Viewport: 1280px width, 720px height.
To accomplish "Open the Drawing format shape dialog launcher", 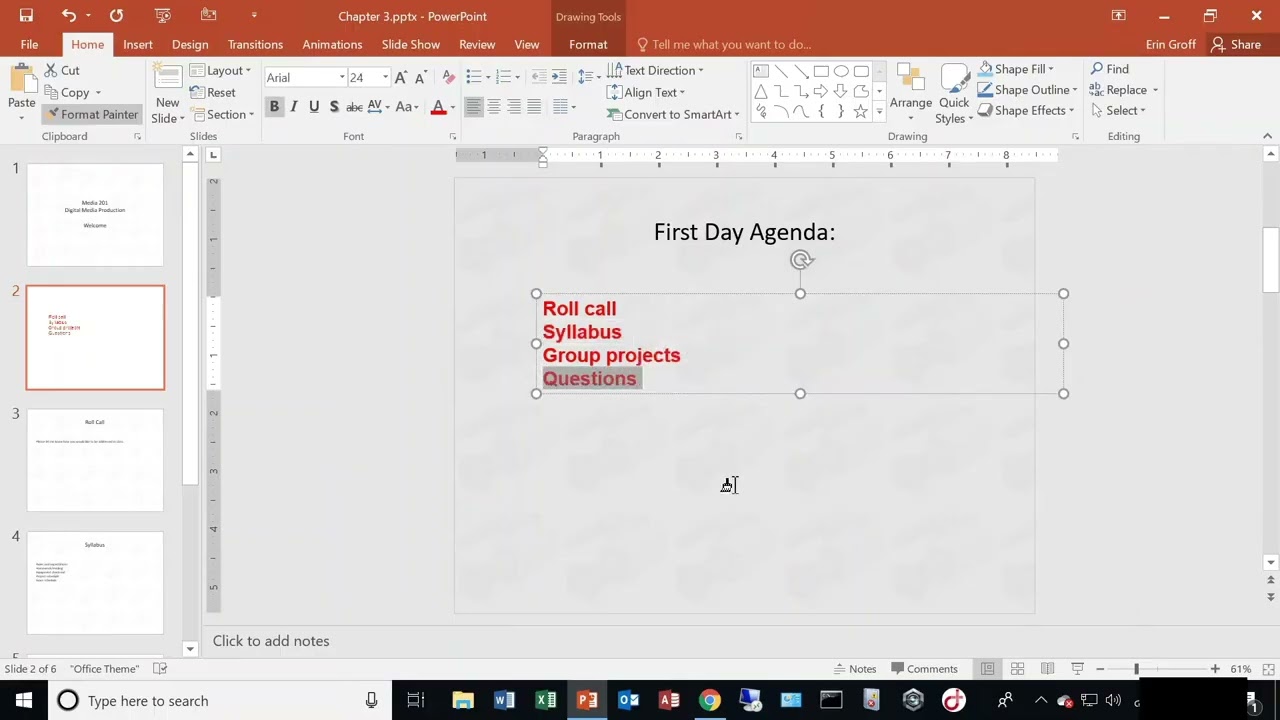I will [1076, 136].
